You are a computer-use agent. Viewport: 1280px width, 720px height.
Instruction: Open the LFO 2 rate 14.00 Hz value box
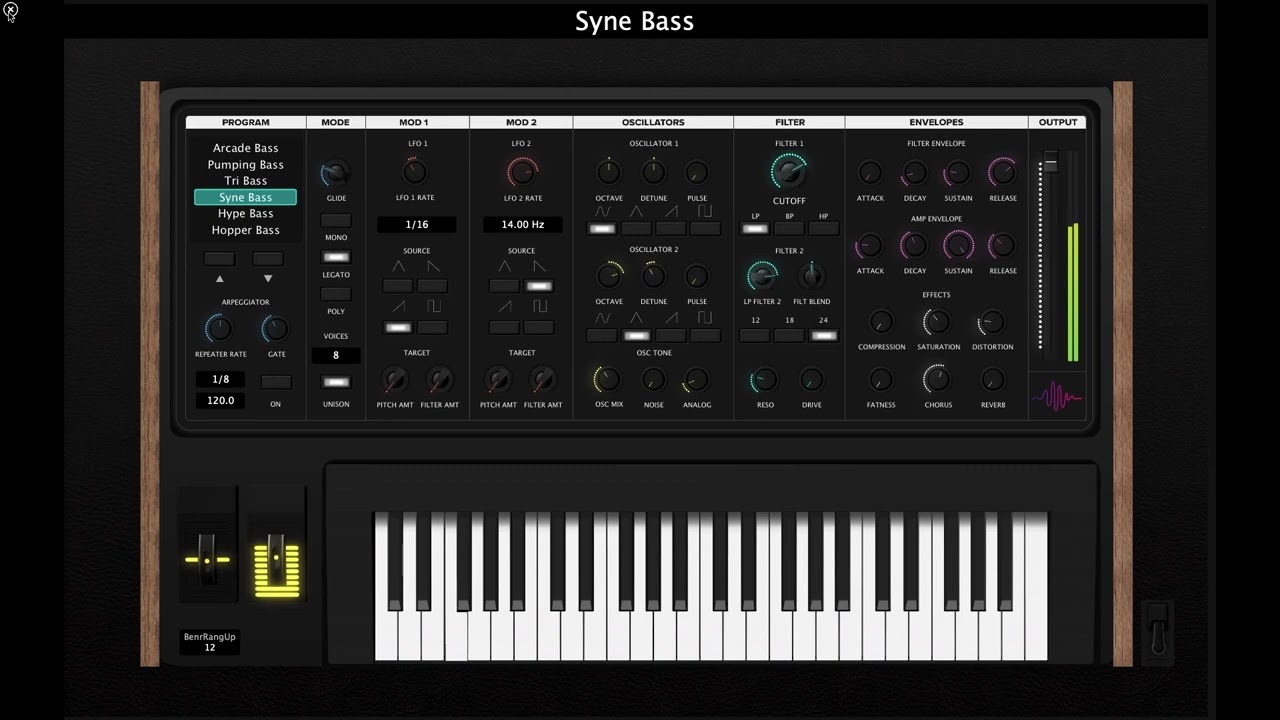(523, 225)
